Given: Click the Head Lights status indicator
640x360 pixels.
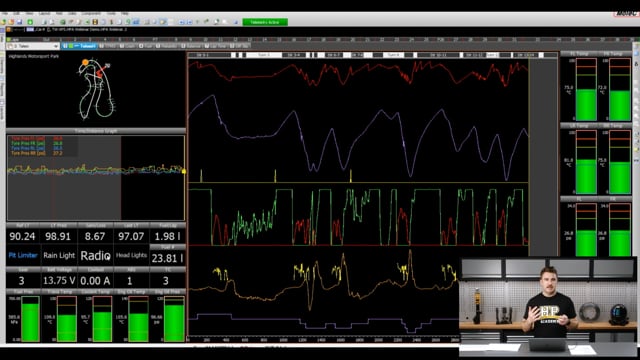Looking at the screenshot, I should [131, 256].
